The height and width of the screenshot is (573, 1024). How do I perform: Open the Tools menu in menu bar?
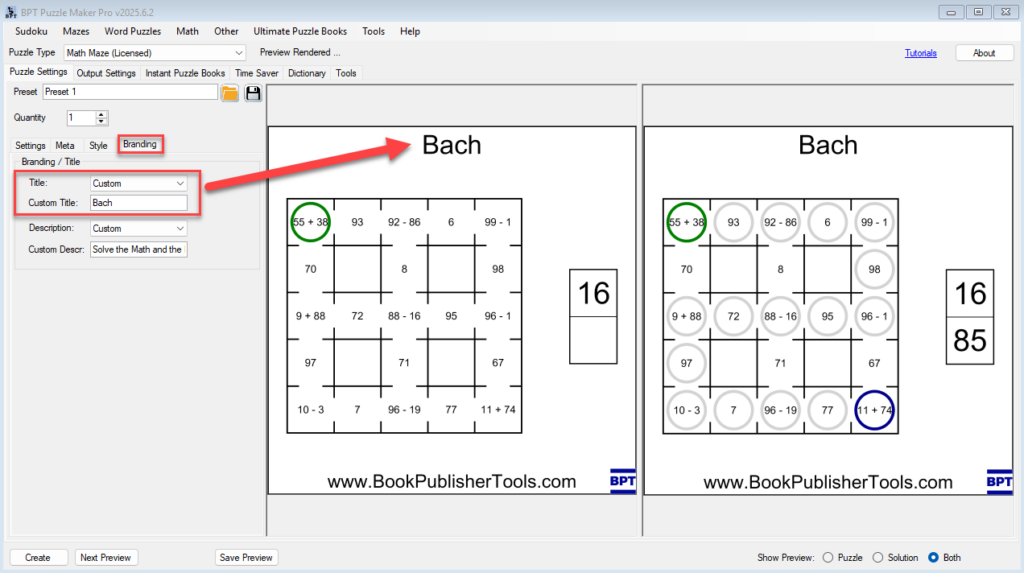click(x=374, y=31)
